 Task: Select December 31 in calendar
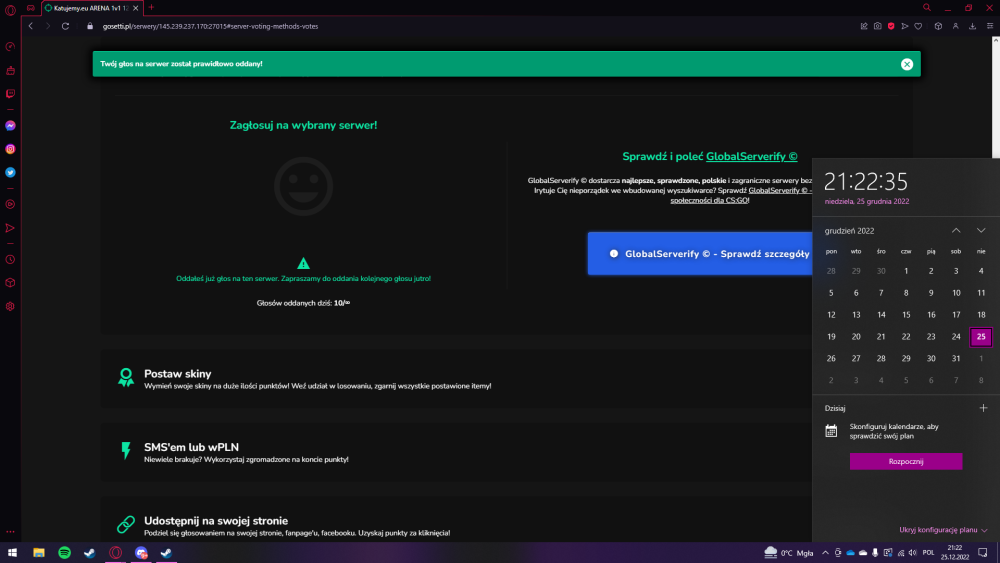(956, 358)
